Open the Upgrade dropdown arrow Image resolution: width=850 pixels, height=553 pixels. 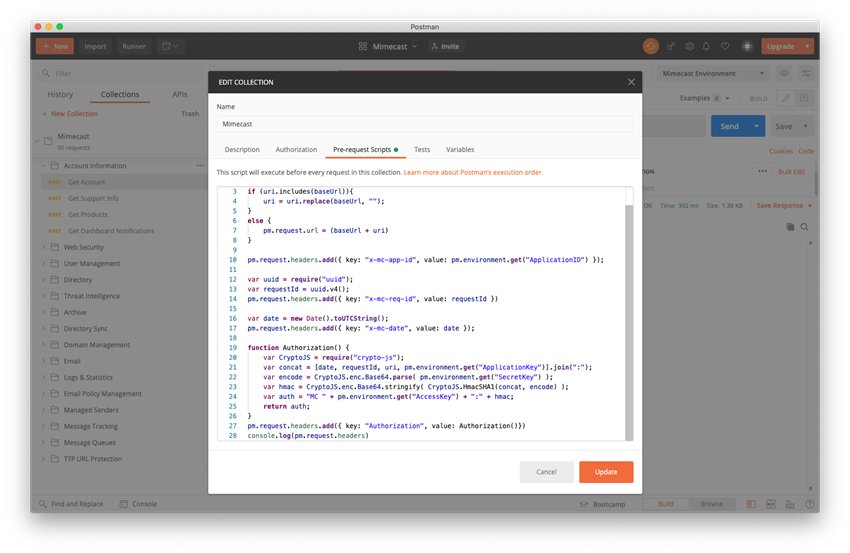tap(807, 47)
